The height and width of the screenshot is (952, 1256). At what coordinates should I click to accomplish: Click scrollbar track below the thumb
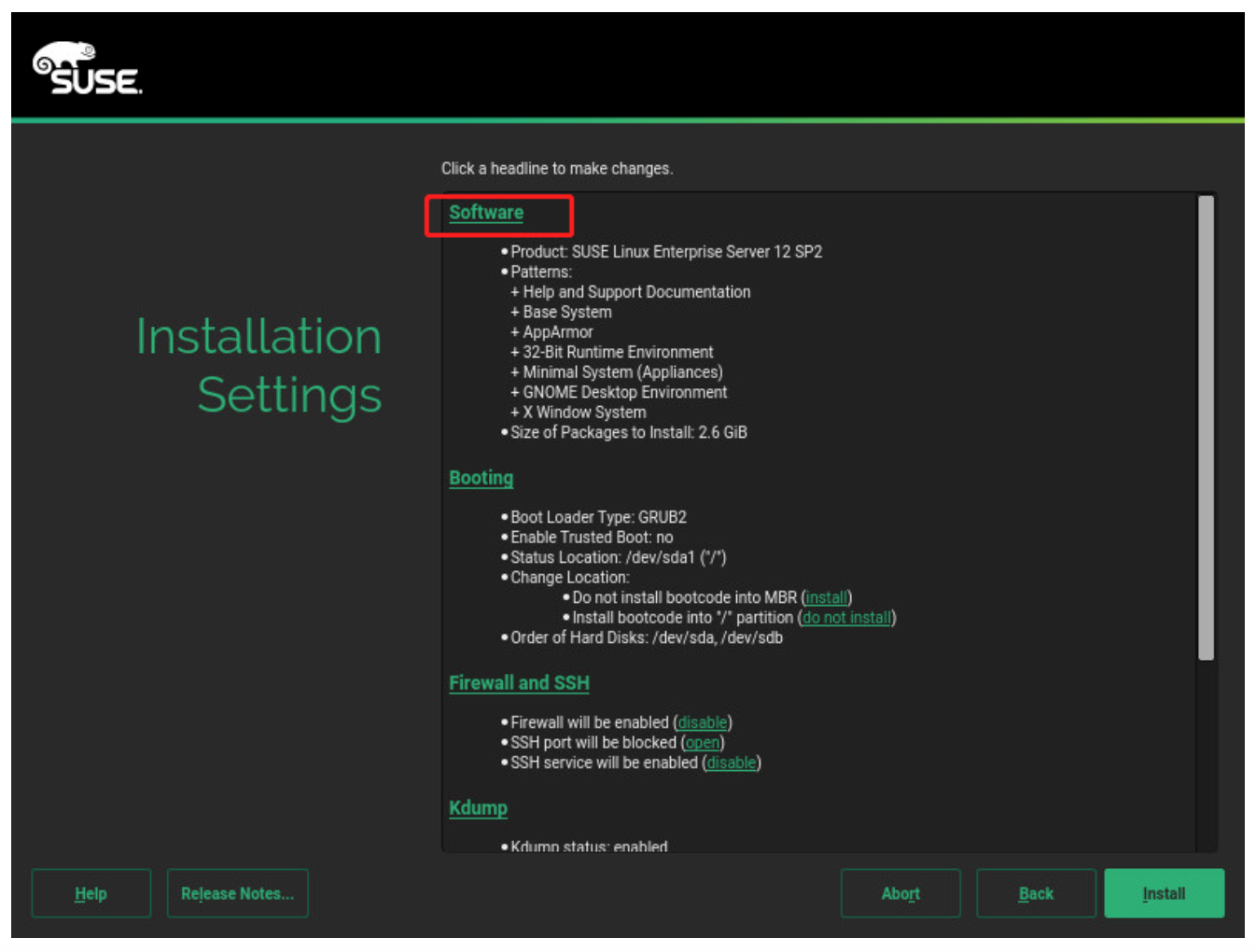(x=1206, y=756)
